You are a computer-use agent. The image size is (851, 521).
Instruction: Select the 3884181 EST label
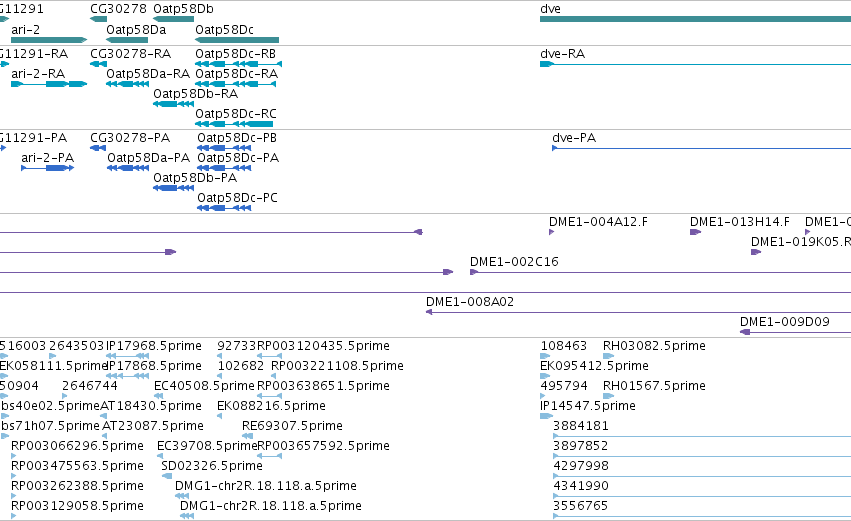581,426
